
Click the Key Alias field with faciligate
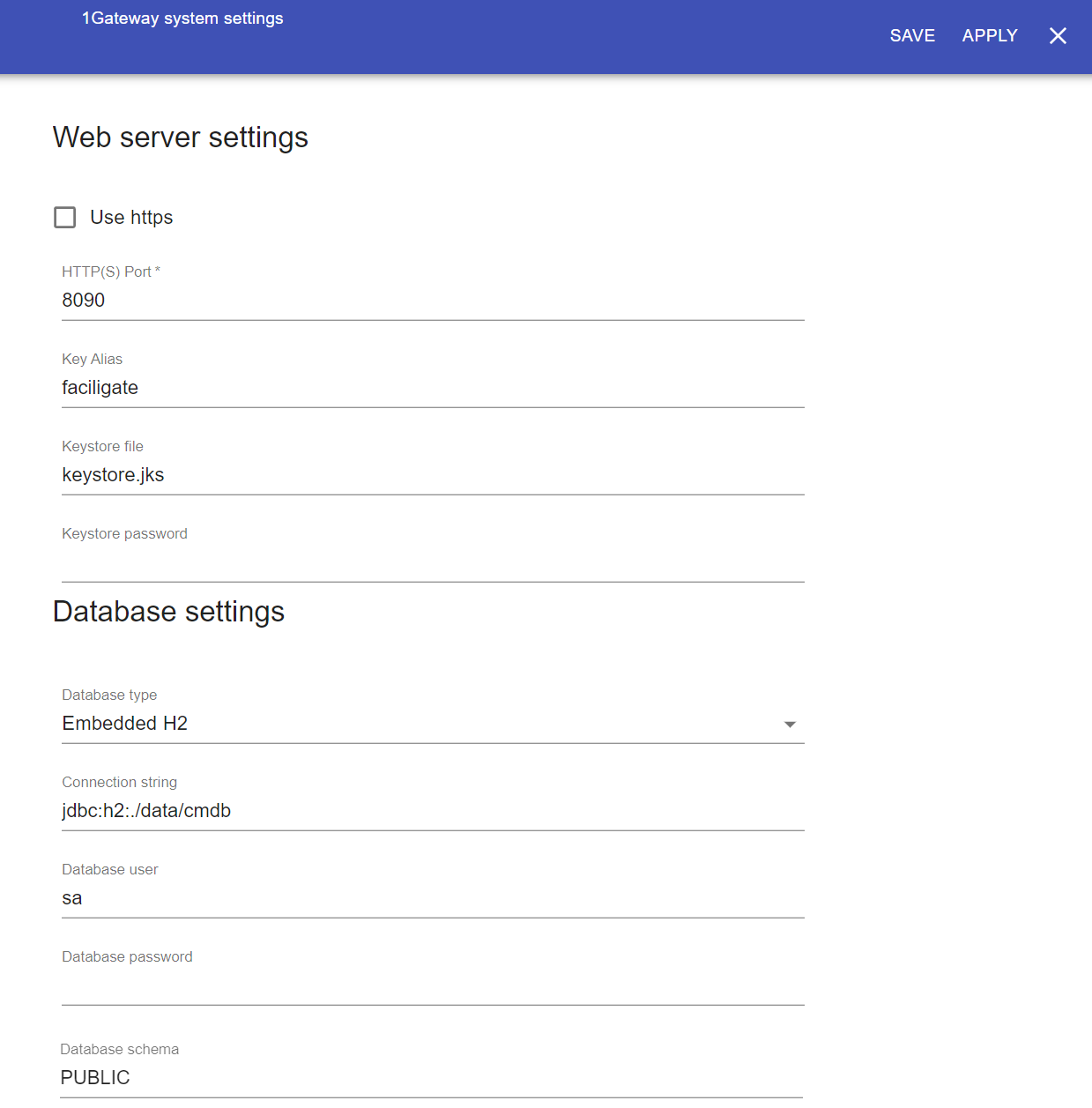tap(432, 388)
